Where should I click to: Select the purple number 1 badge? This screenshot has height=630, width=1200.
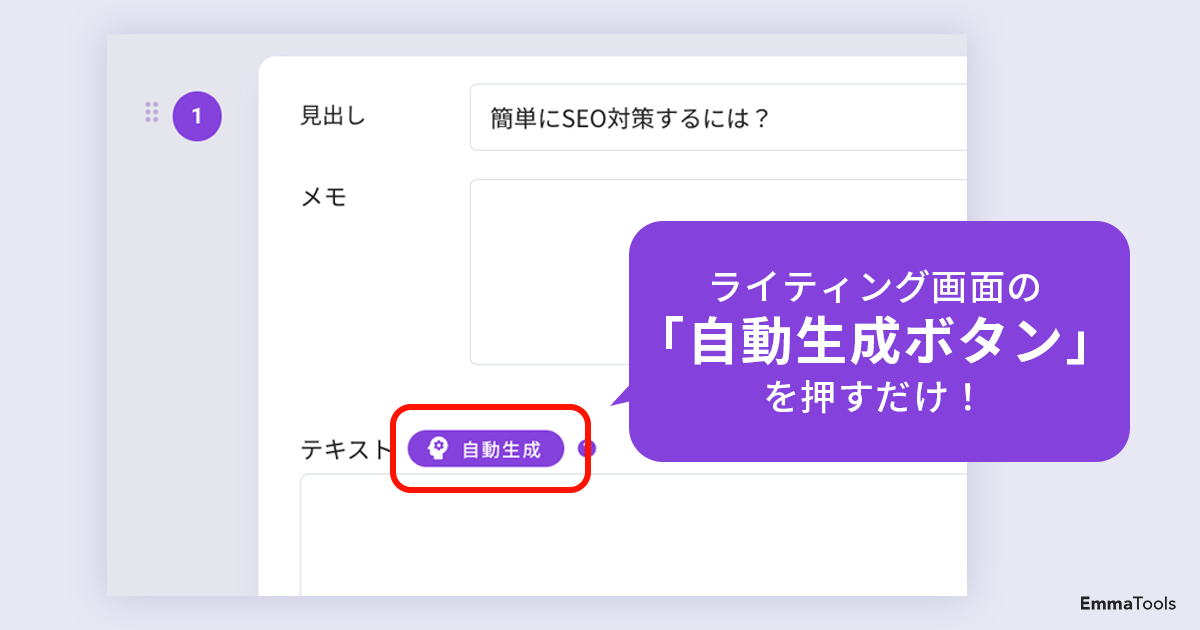coord(197,116)
